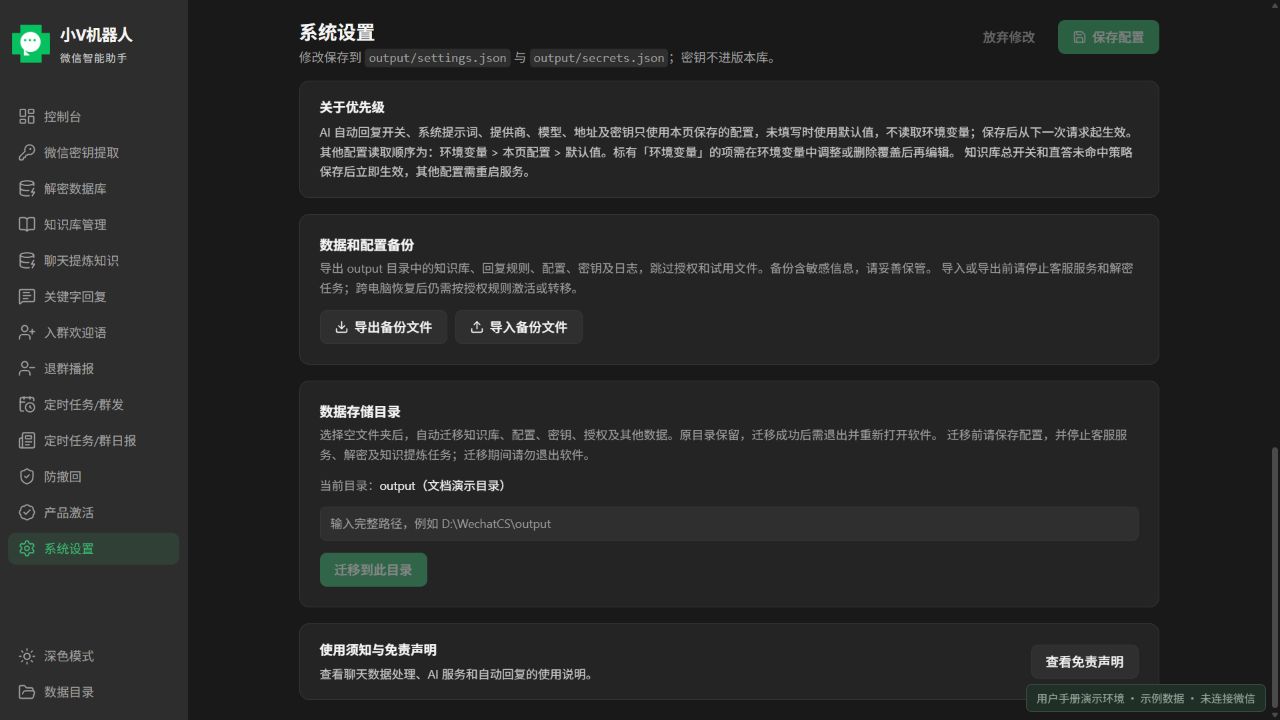Click the gear icon beside 系统设置

[27, 549]
